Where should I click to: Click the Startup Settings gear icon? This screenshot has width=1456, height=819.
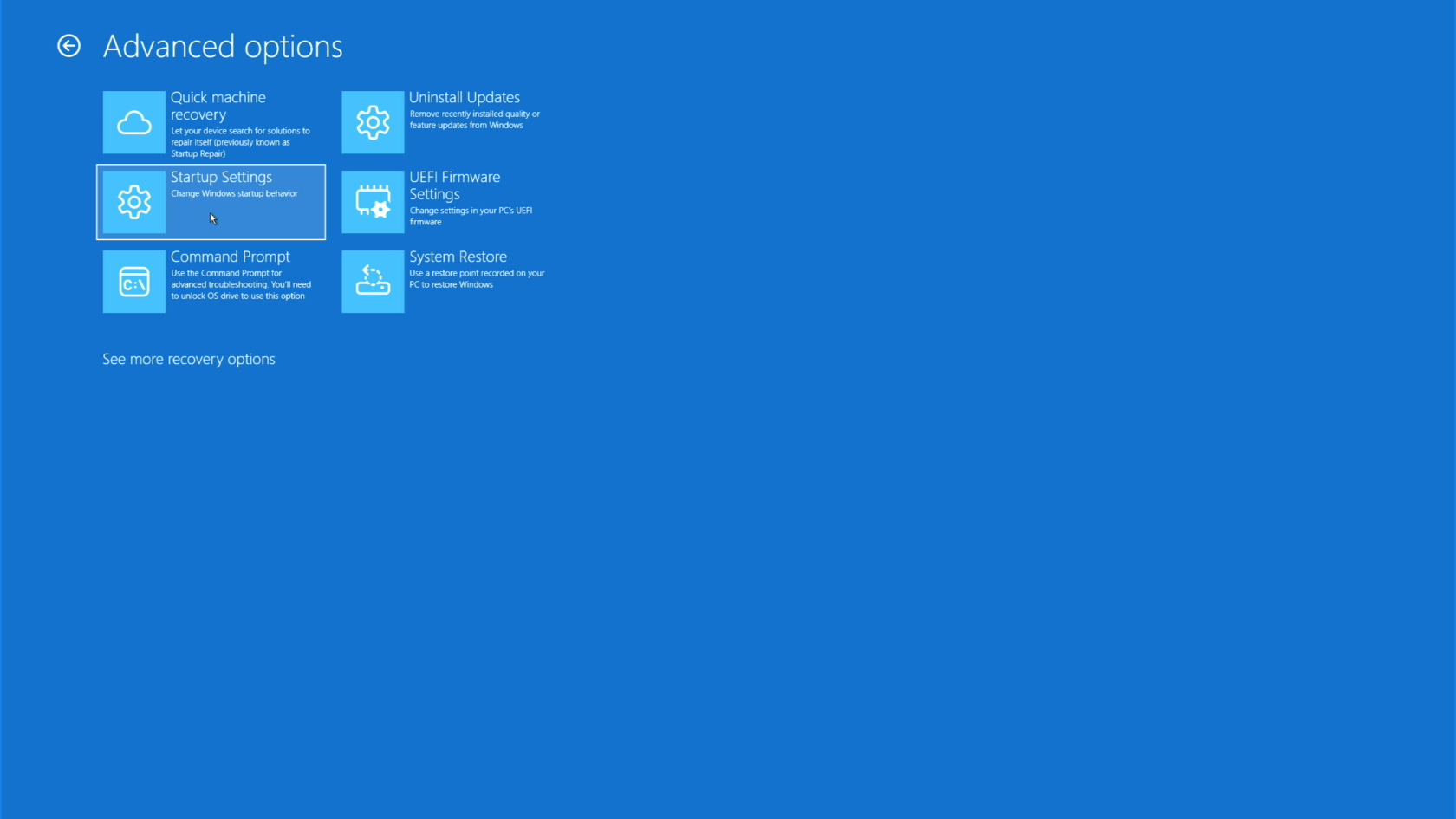pos(134,202)
